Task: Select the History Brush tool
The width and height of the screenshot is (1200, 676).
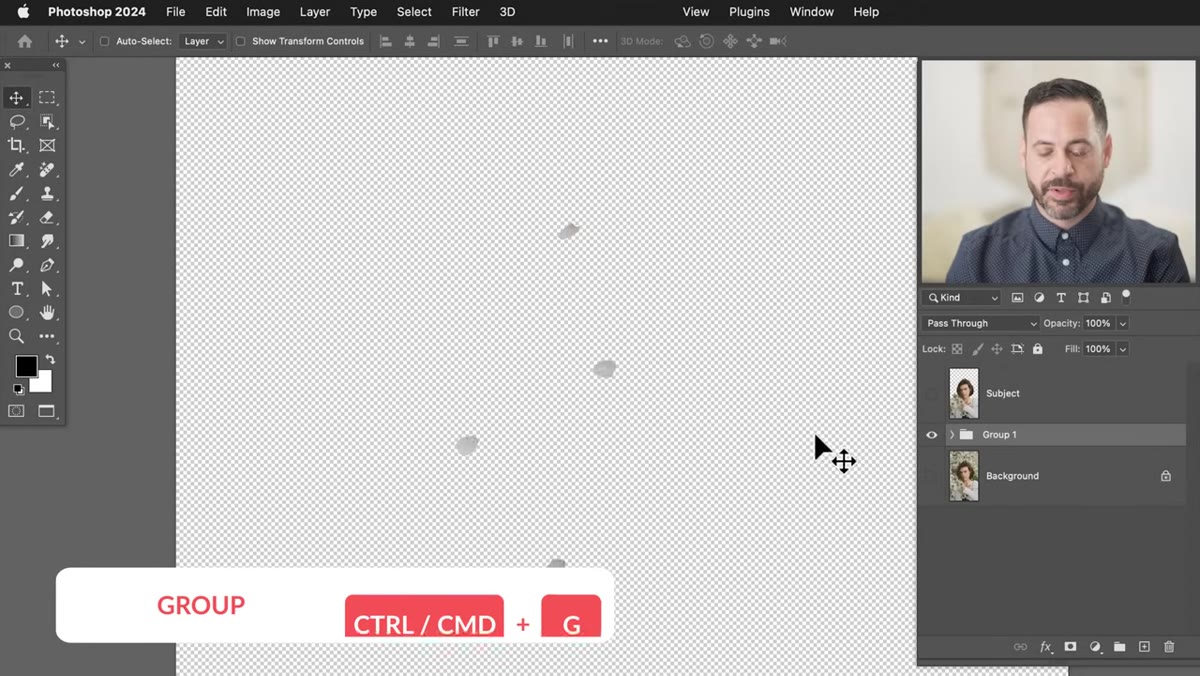Action: coord(16,217)
